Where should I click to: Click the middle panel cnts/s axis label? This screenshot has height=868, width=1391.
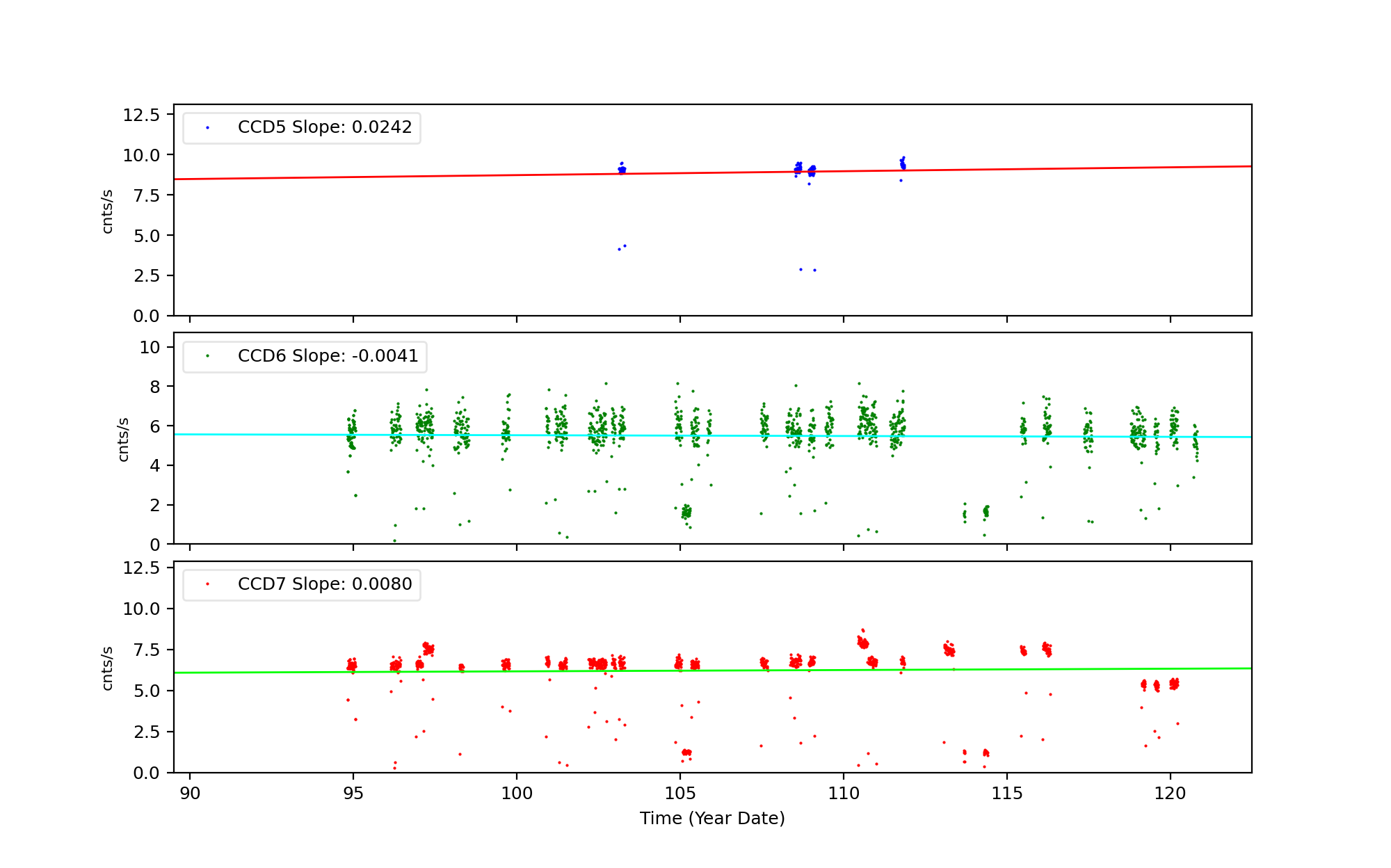(123, 439)
